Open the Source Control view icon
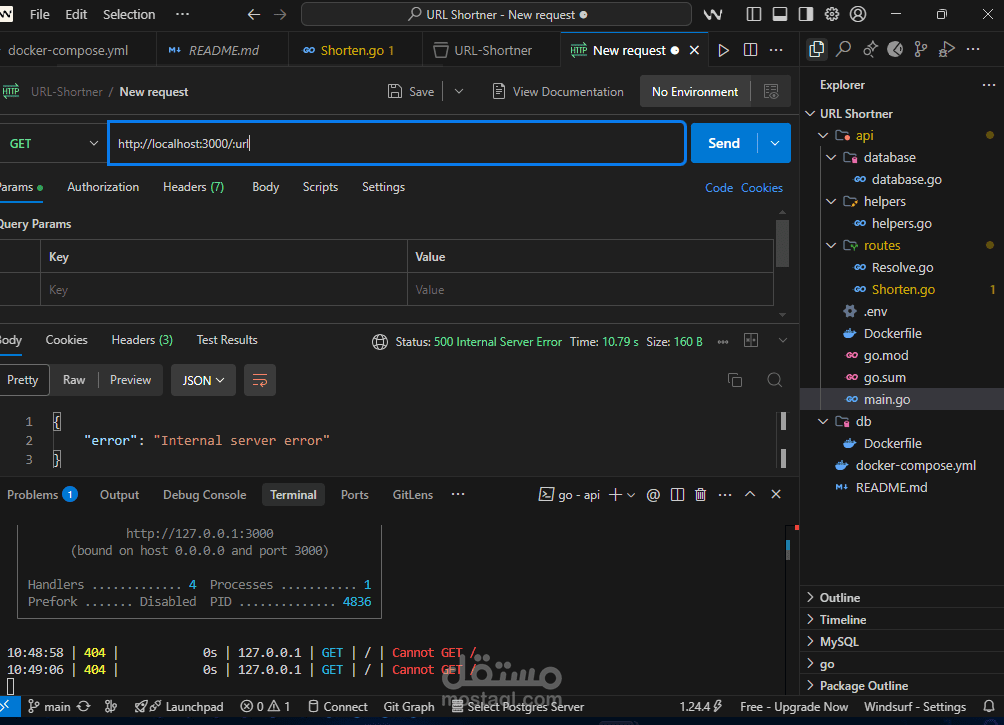The image size is (1004, 725). pyautogui.click(x=921, y=49)
